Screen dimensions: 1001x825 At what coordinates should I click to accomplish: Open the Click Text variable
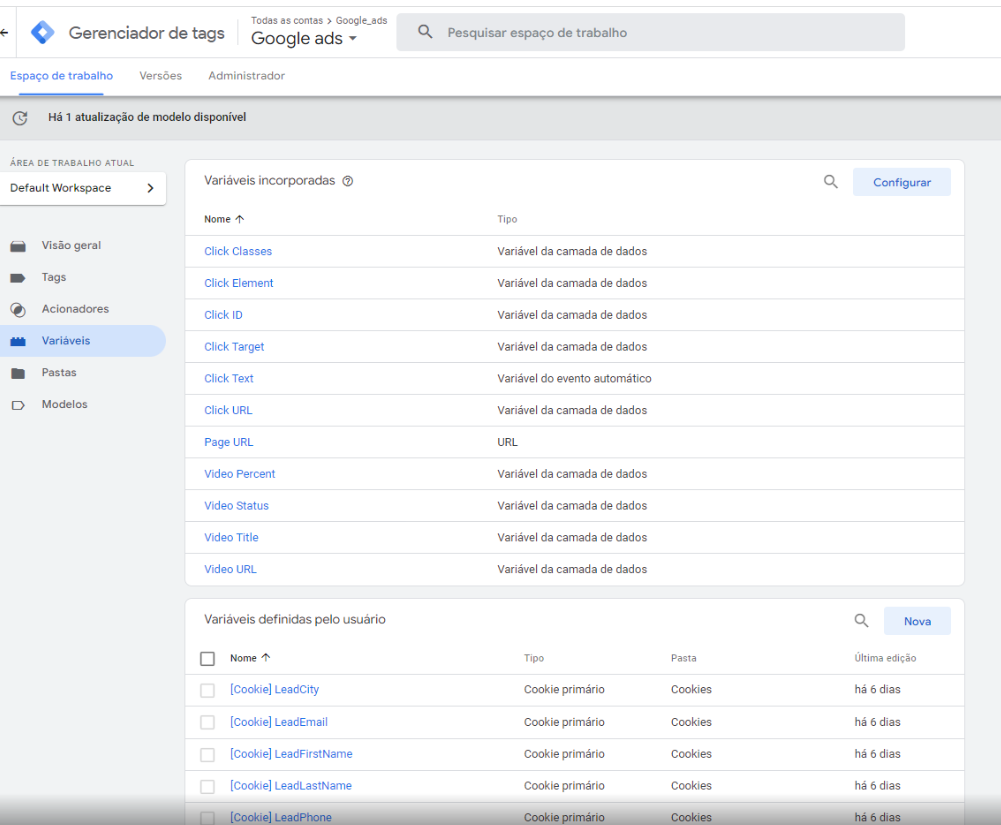(229, 378)
